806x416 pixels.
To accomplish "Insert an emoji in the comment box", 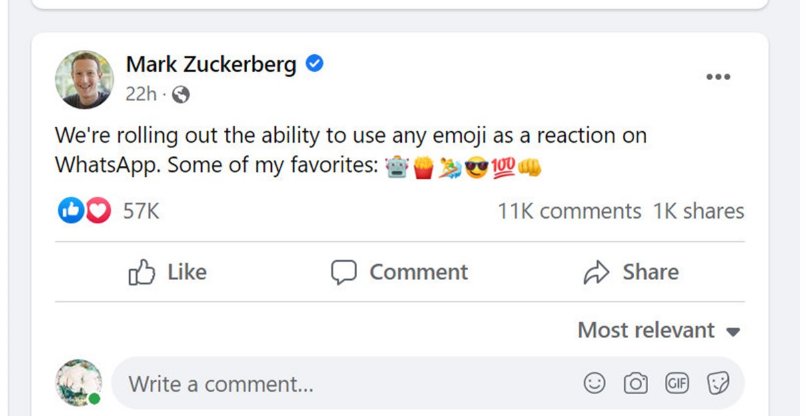I will tap(594, 383).
